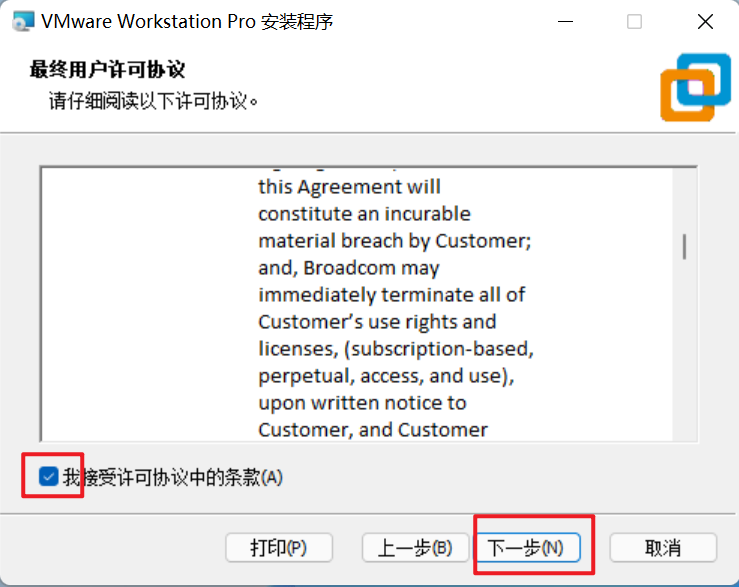The image size is (739, 587).
Task: Click the scrollbar track below the thumb
Action: pos(684,360)
